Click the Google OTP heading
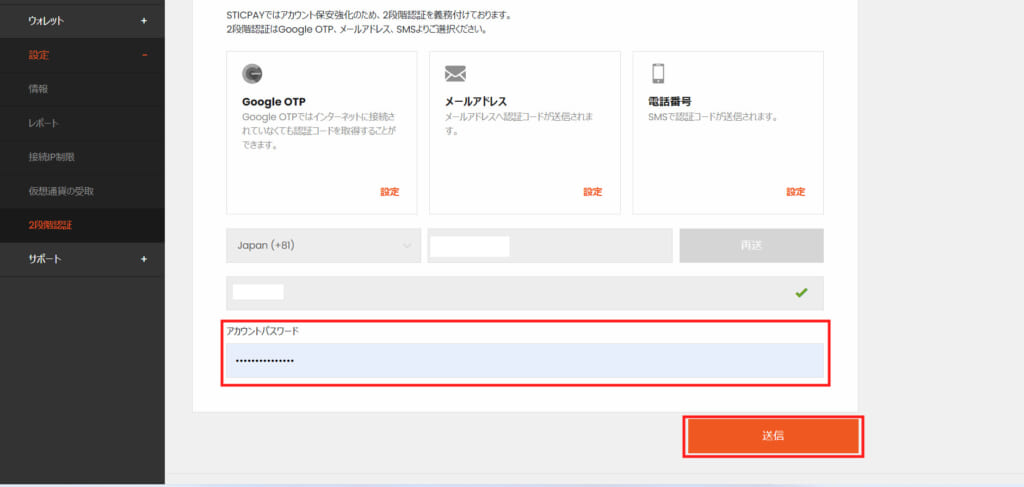 (274, 102)
